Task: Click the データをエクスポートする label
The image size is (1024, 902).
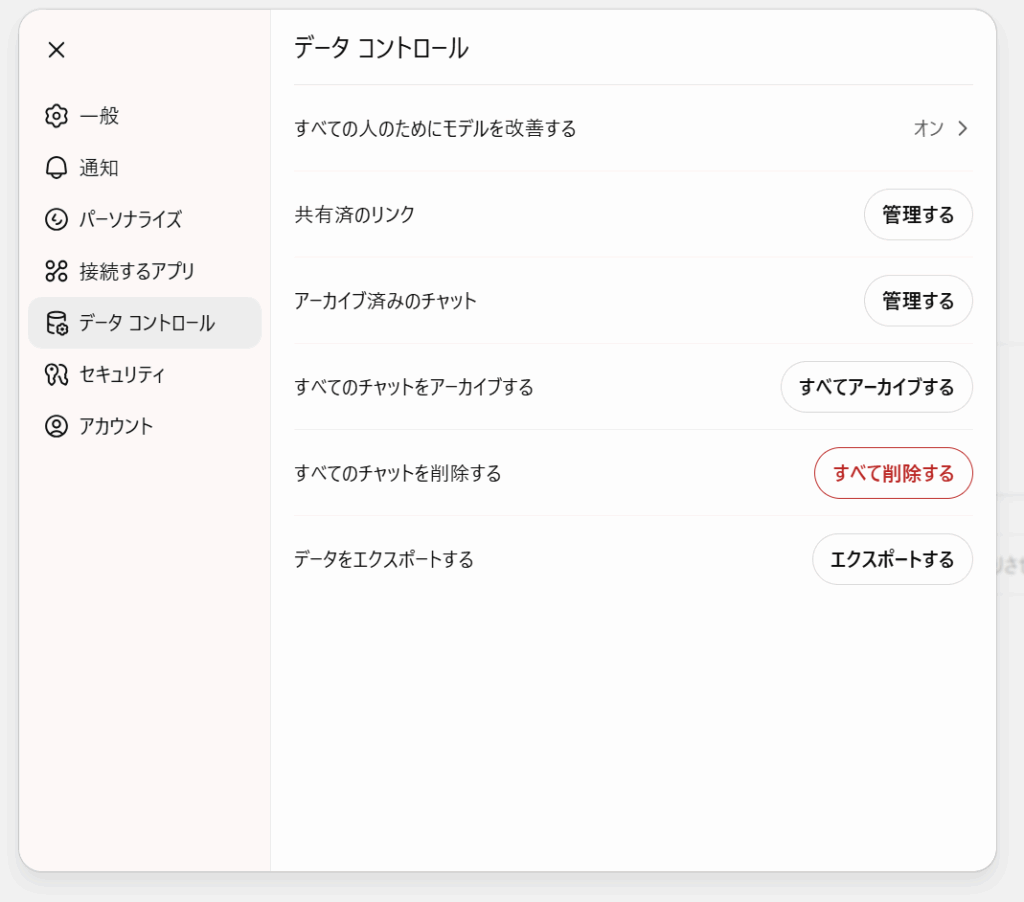Action: tap(384, 559)
